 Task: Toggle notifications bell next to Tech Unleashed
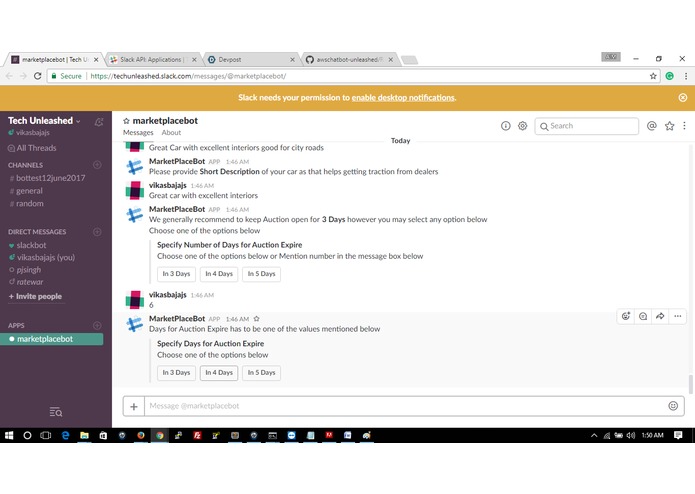pos(99,122)
